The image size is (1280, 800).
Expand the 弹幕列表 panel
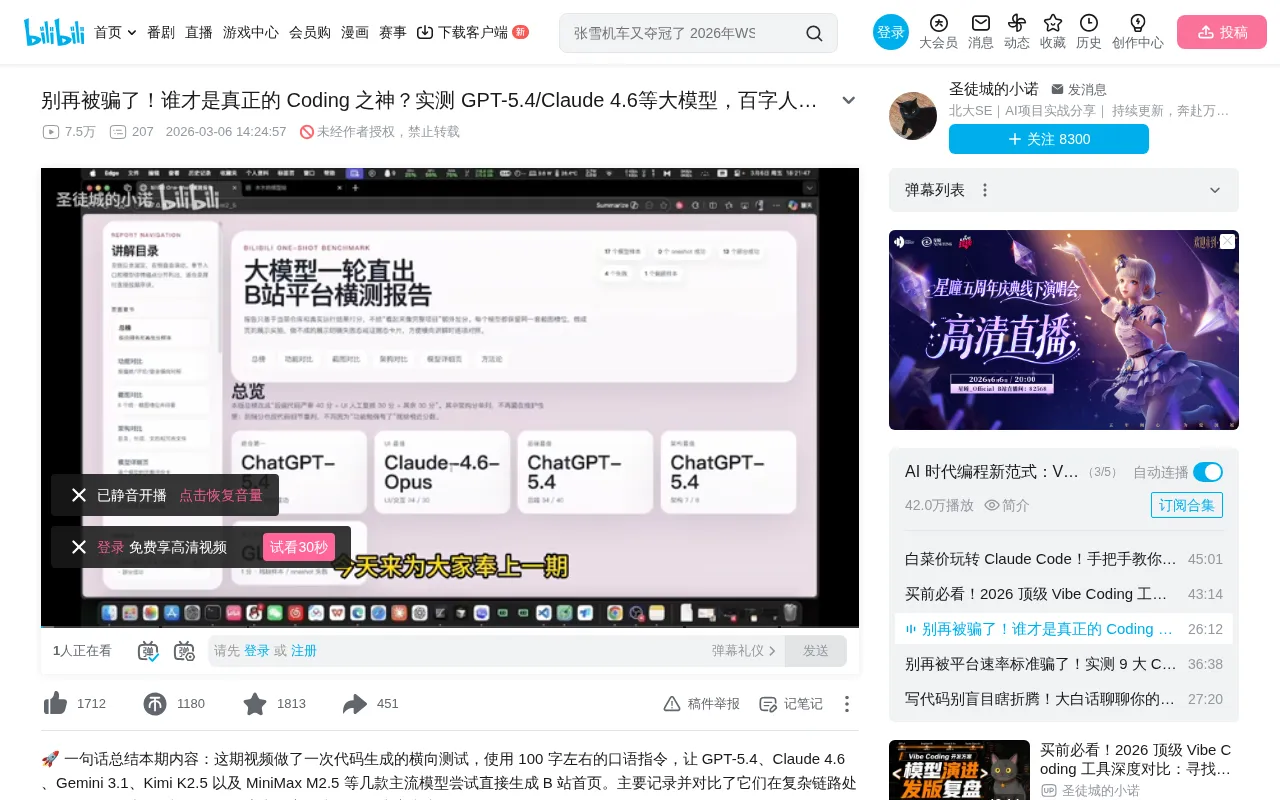coord(1215,190)
